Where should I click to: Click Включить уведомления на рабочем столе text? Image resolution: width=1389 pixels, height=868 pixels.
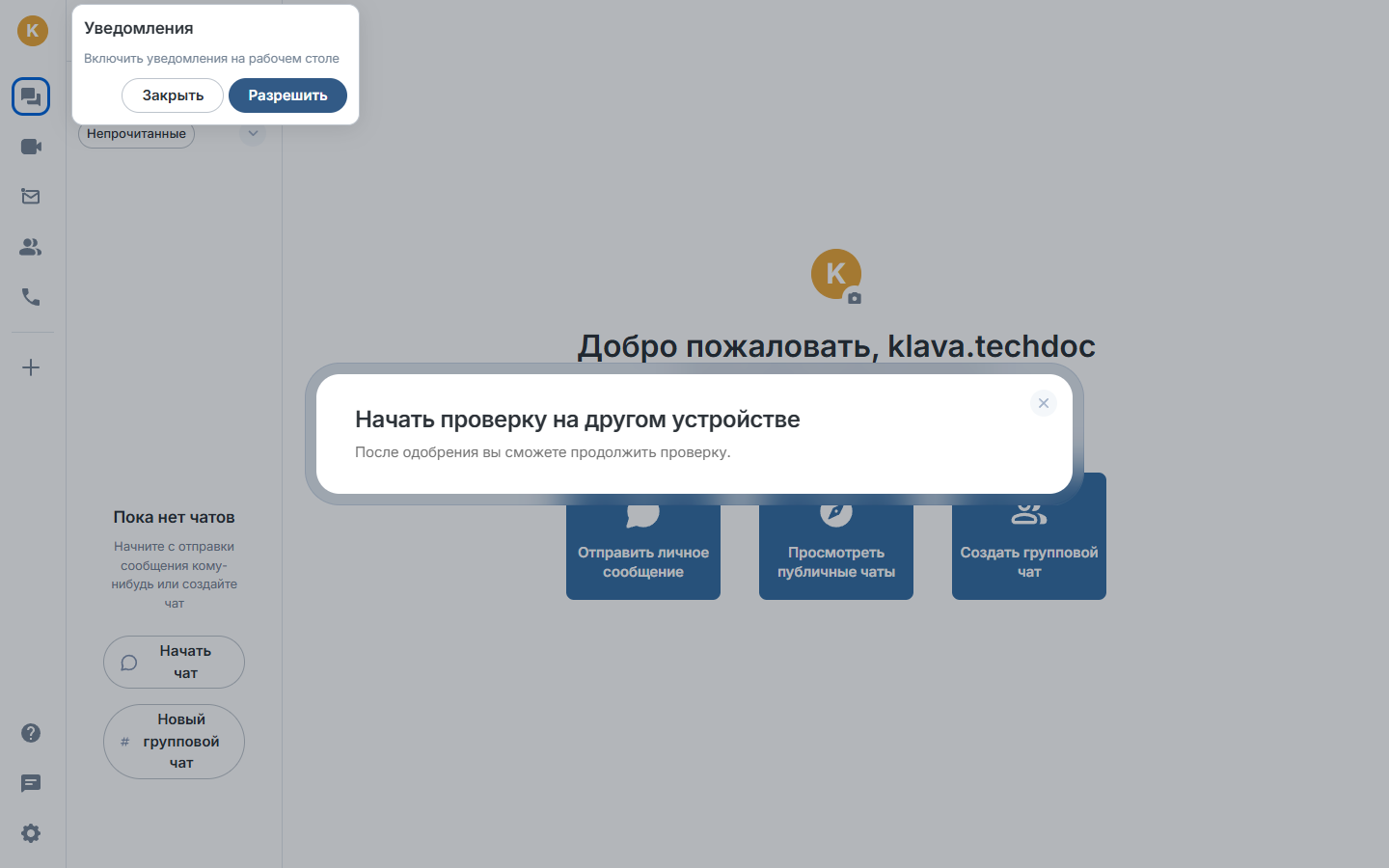click(x=211, y=59)
